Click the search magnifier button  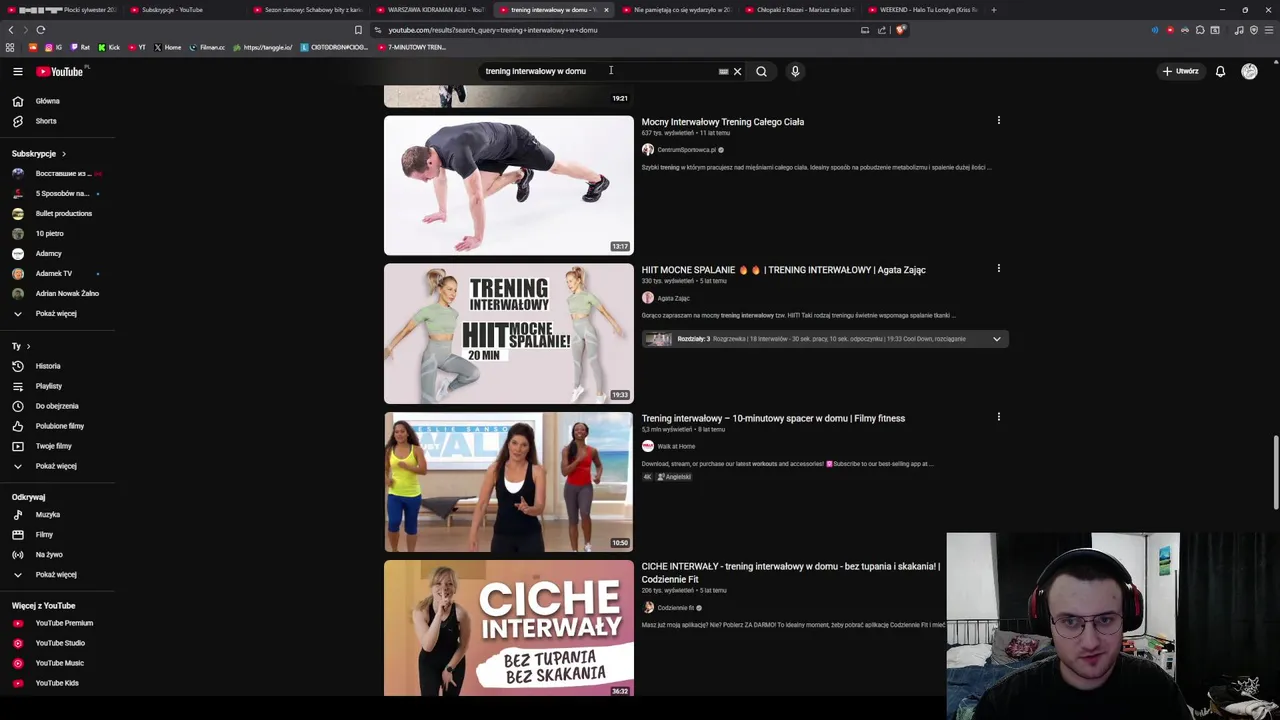pyautogui.click(x=761, y=71)
